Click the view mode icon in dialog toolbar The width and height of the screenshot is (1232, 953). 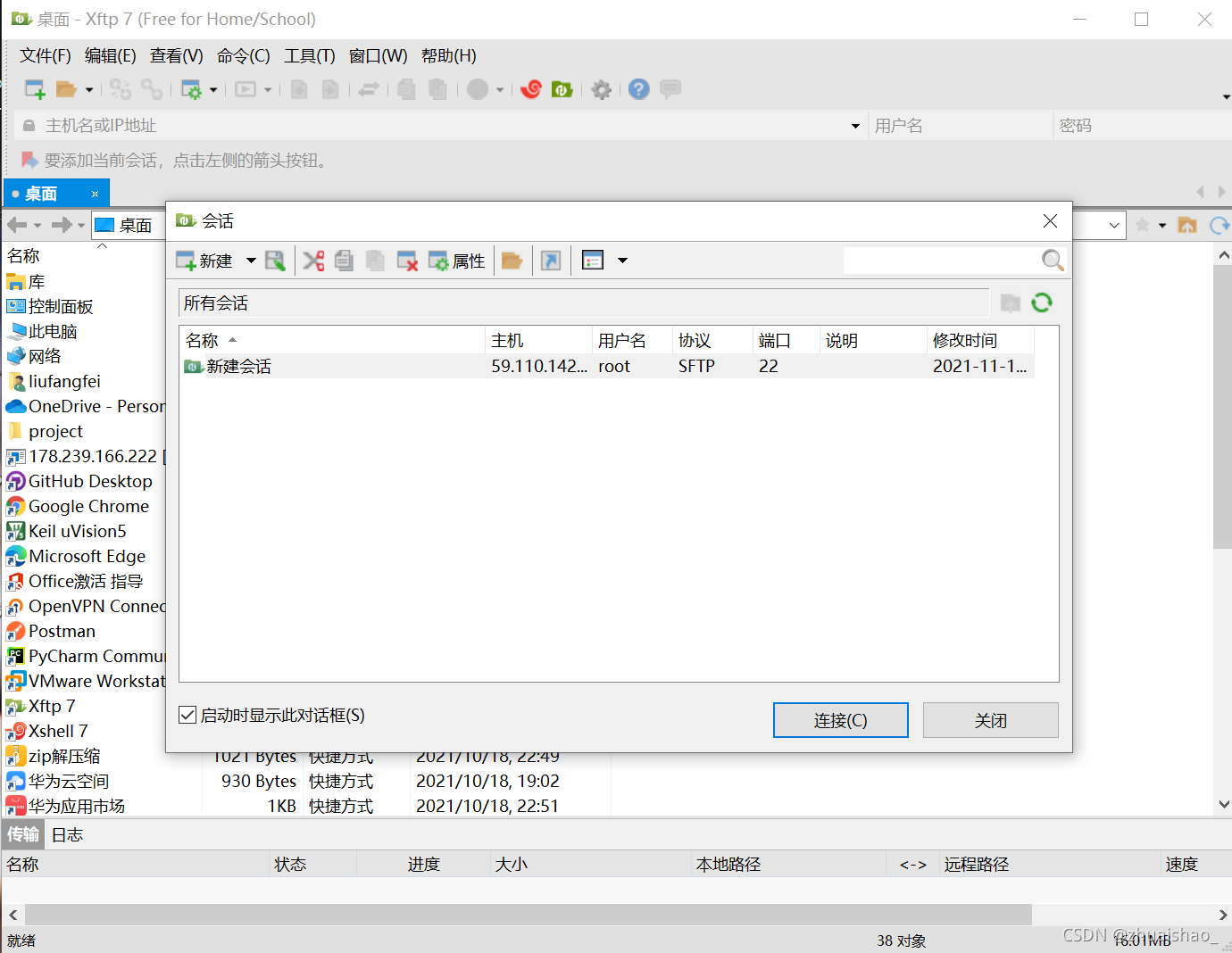point(593,261)
